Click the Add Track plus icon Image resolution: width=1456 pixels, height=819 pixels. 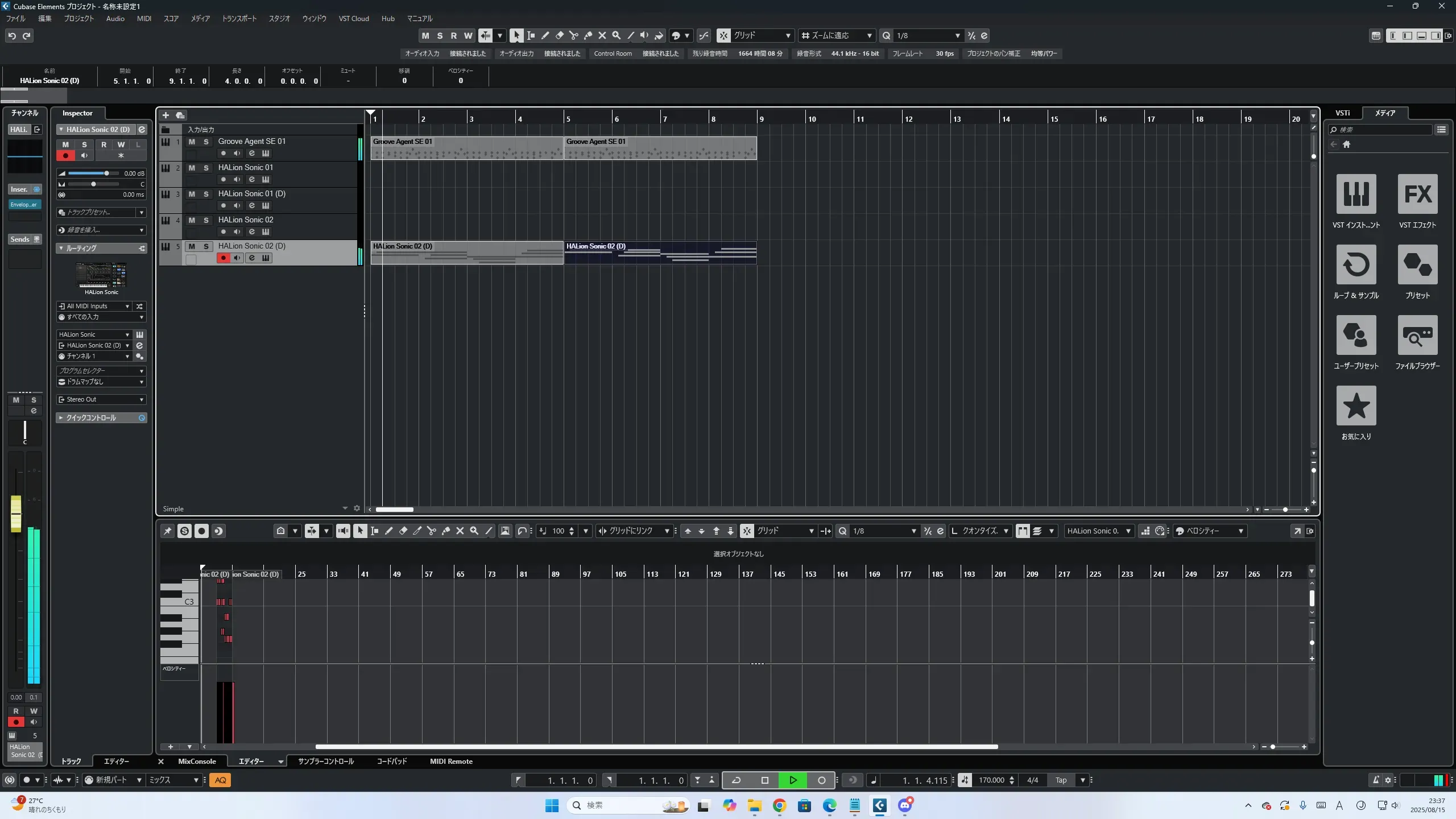click(166, 115)
